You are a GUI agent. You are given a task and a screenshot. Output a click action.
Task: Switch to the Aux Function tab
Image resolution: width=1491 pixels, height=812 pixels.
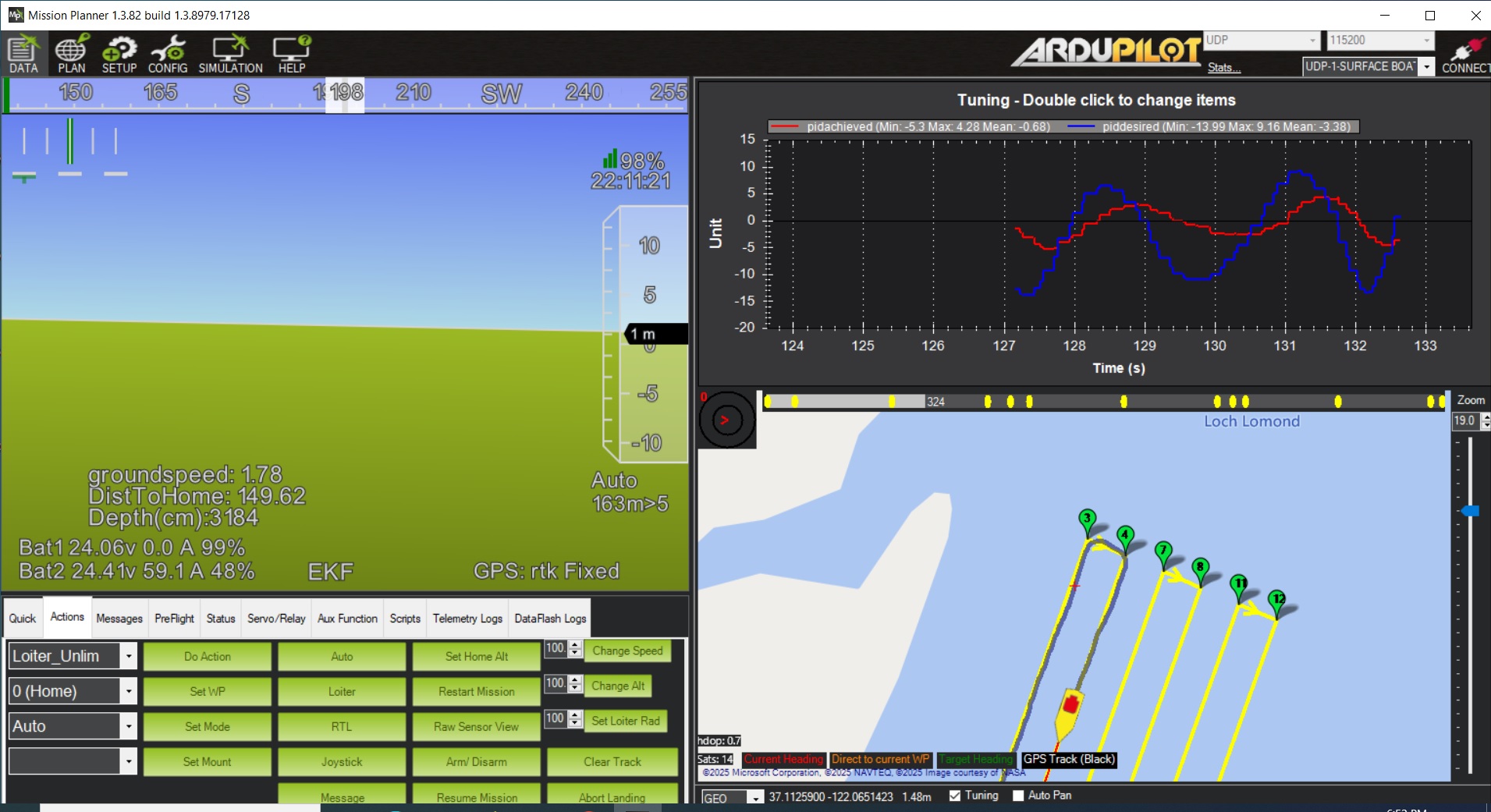point(347,619)
